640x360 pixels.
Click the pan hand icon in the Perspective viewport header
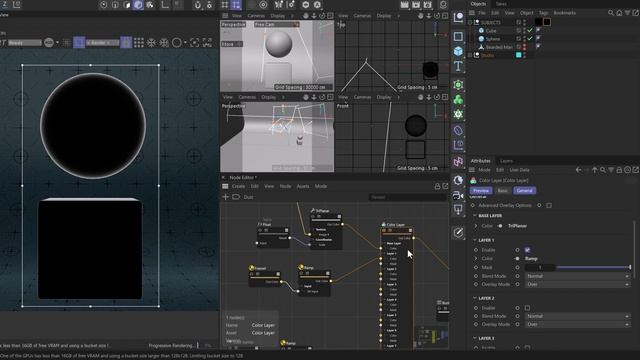pyautogui.click(x=305, y=16)
